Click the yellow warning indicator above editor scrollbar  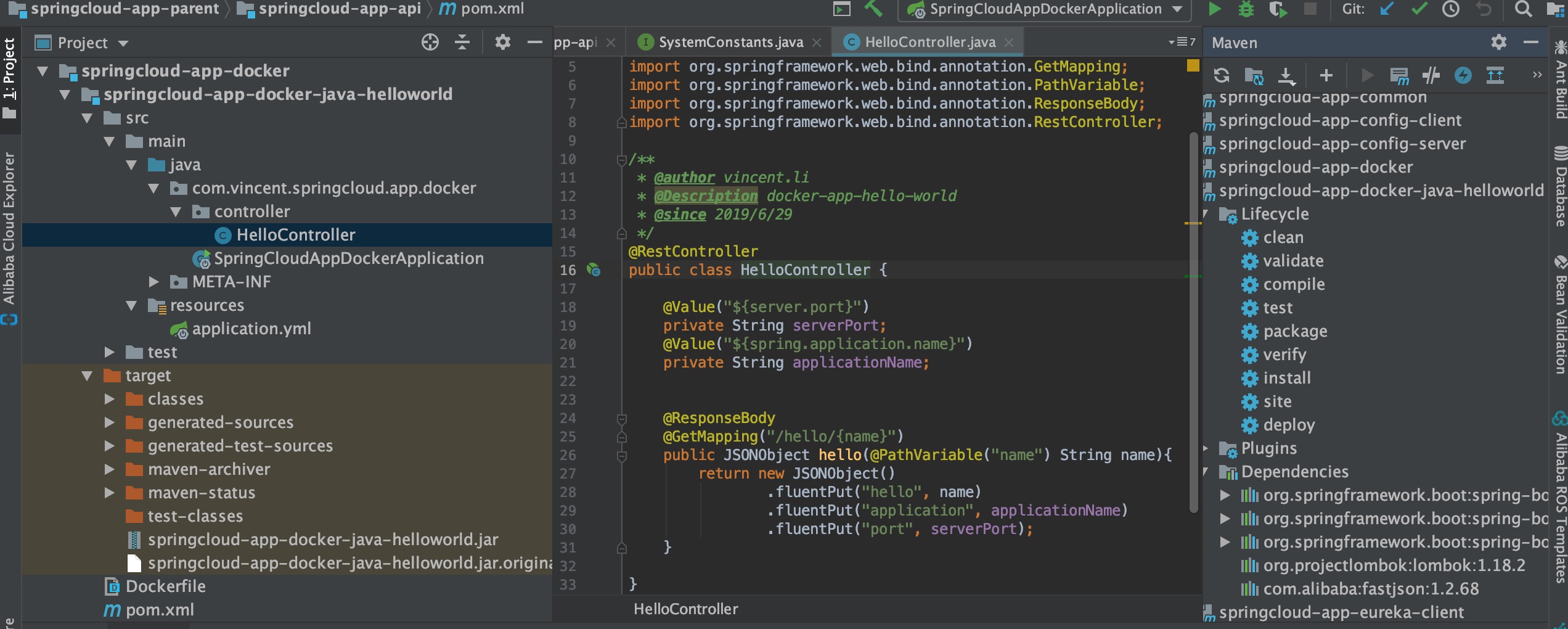click(1193, 65)
